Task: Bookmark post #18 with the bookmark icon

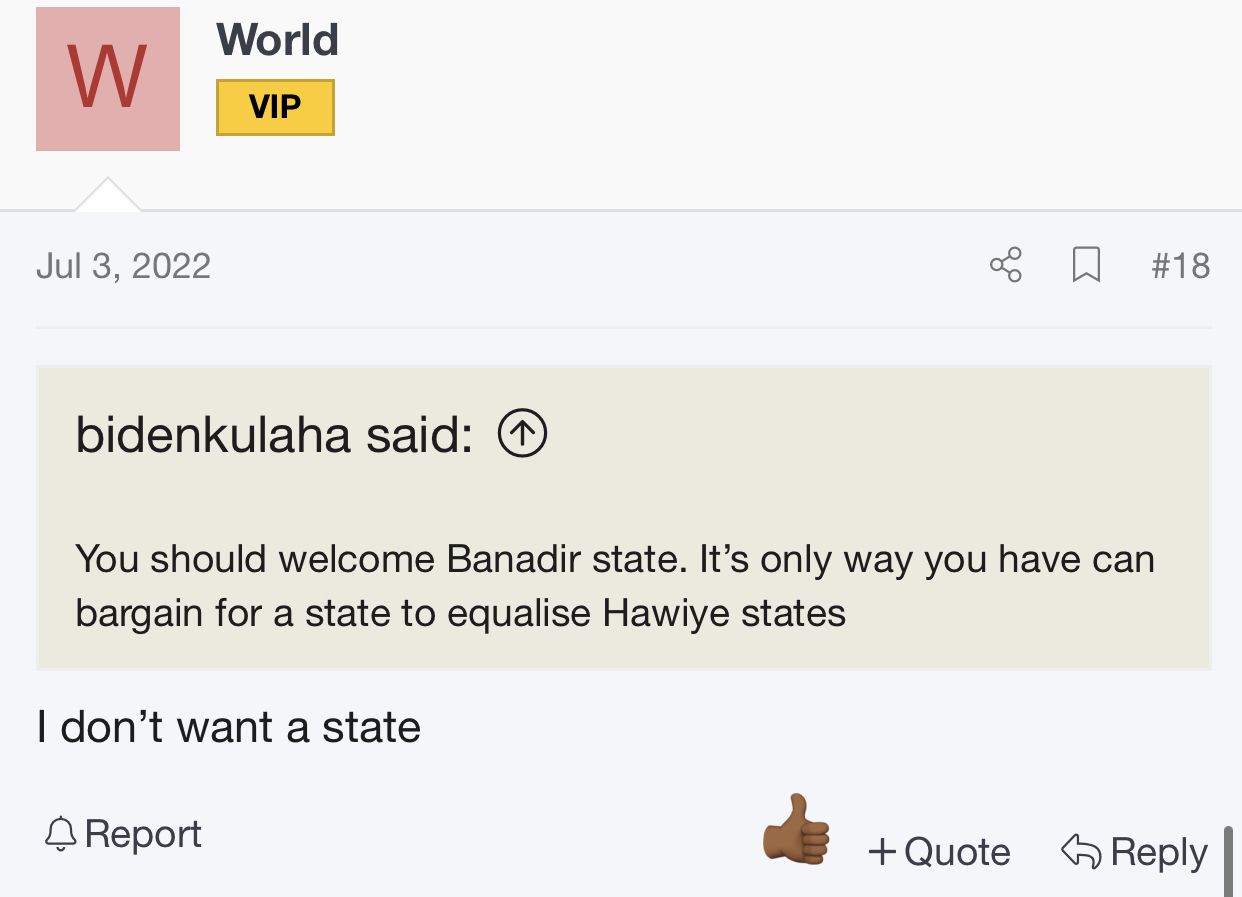Action: [x=1086, y=265]
